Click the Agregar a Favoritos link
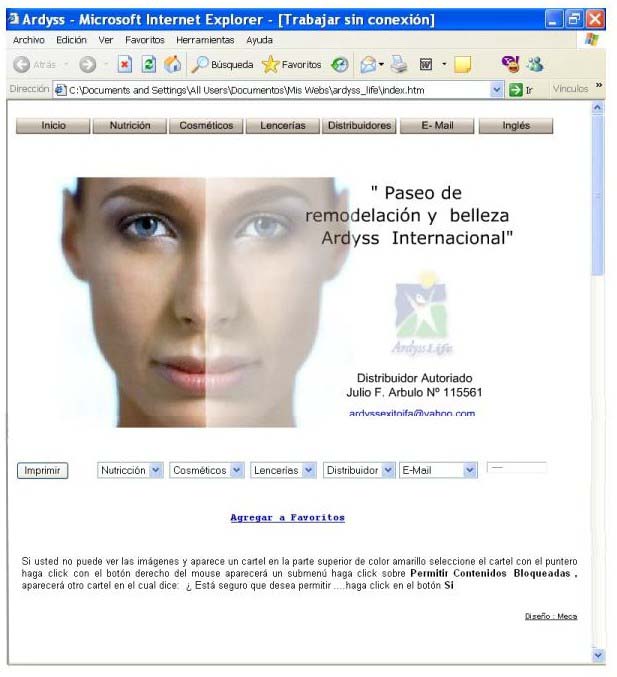 point(288,517)
